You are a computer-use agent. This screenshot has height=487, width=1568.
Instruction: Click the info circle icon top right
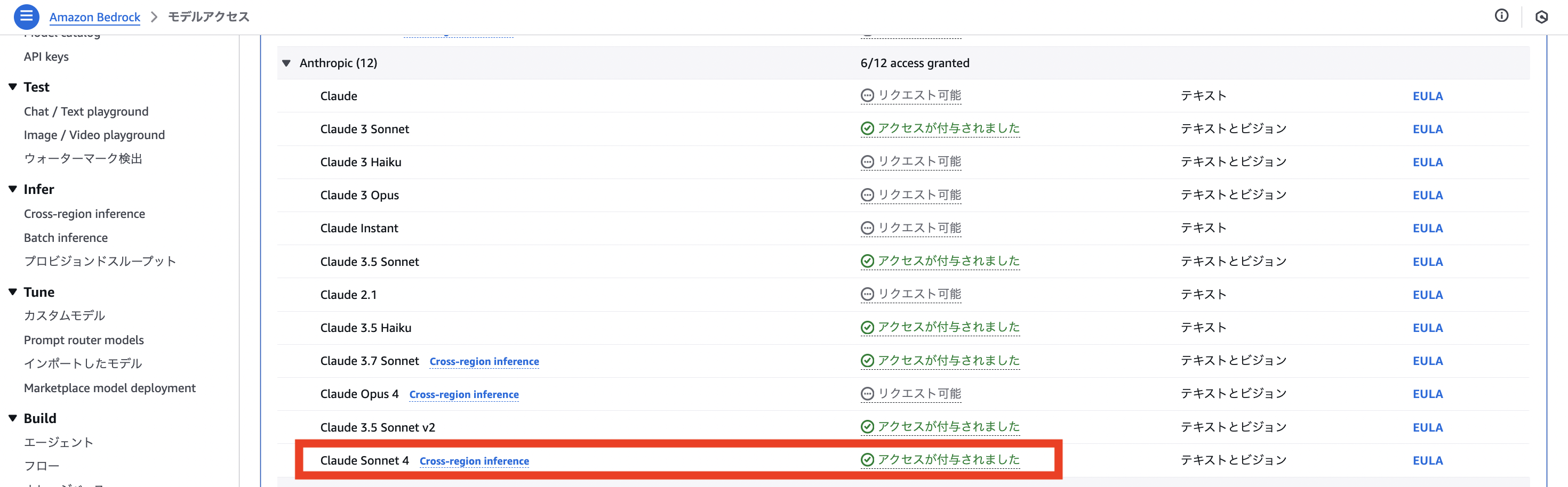(1502, 16)
